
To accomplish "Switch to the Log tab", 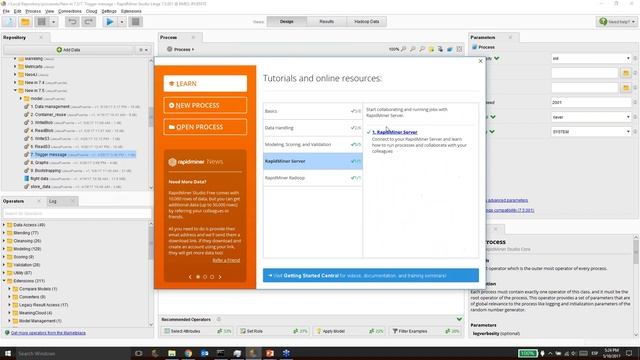I will (x=53, y=201).
